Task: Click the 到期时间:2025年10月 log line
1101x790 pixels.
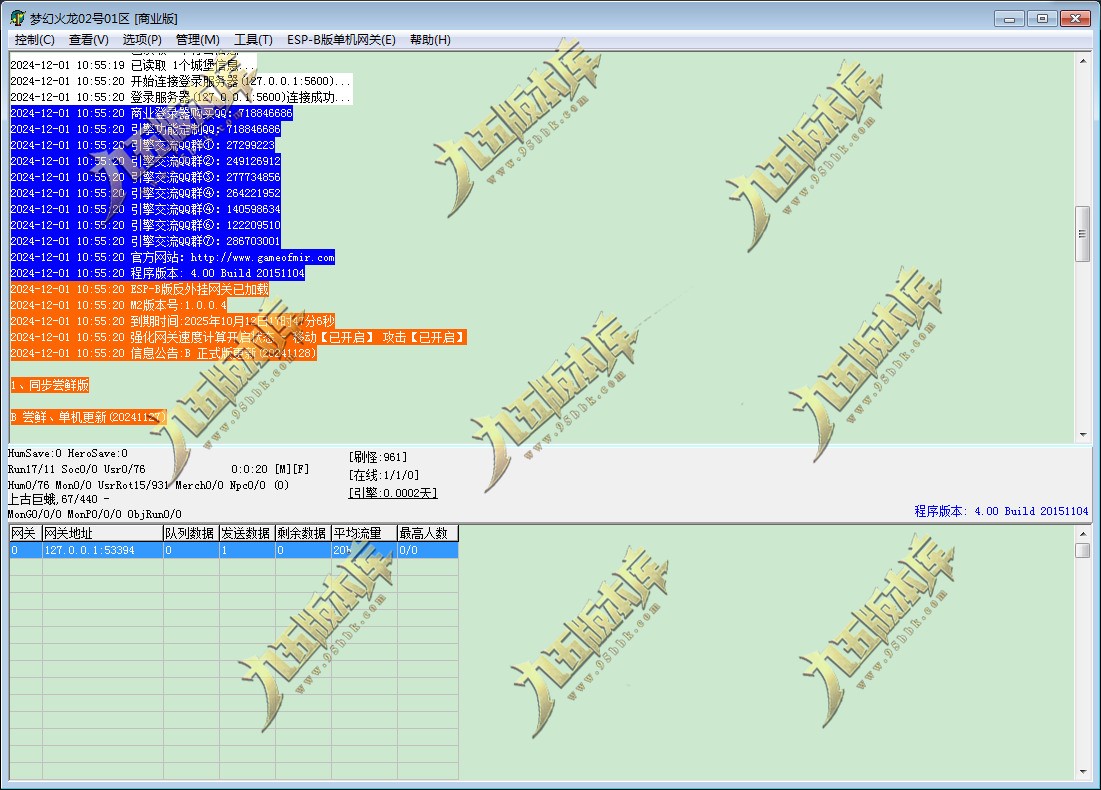Action: click(173, 321)
